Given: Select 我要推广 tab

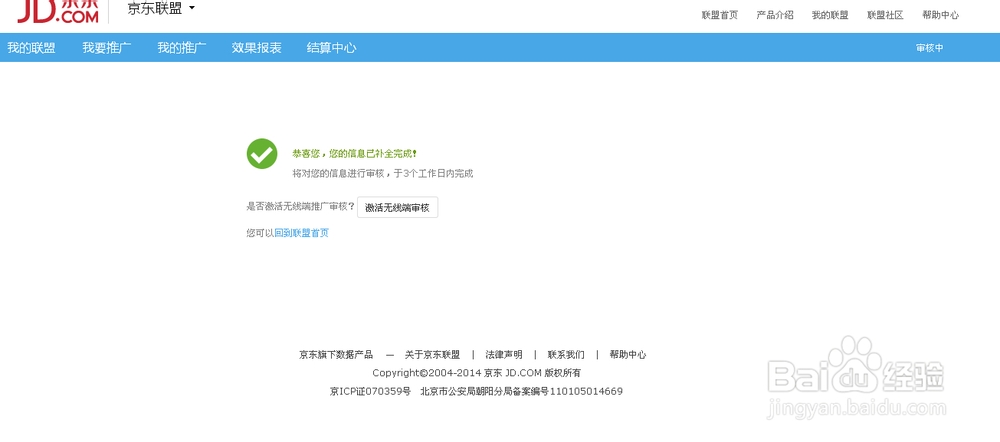Looking at the screenshot, I should (107, 48).
